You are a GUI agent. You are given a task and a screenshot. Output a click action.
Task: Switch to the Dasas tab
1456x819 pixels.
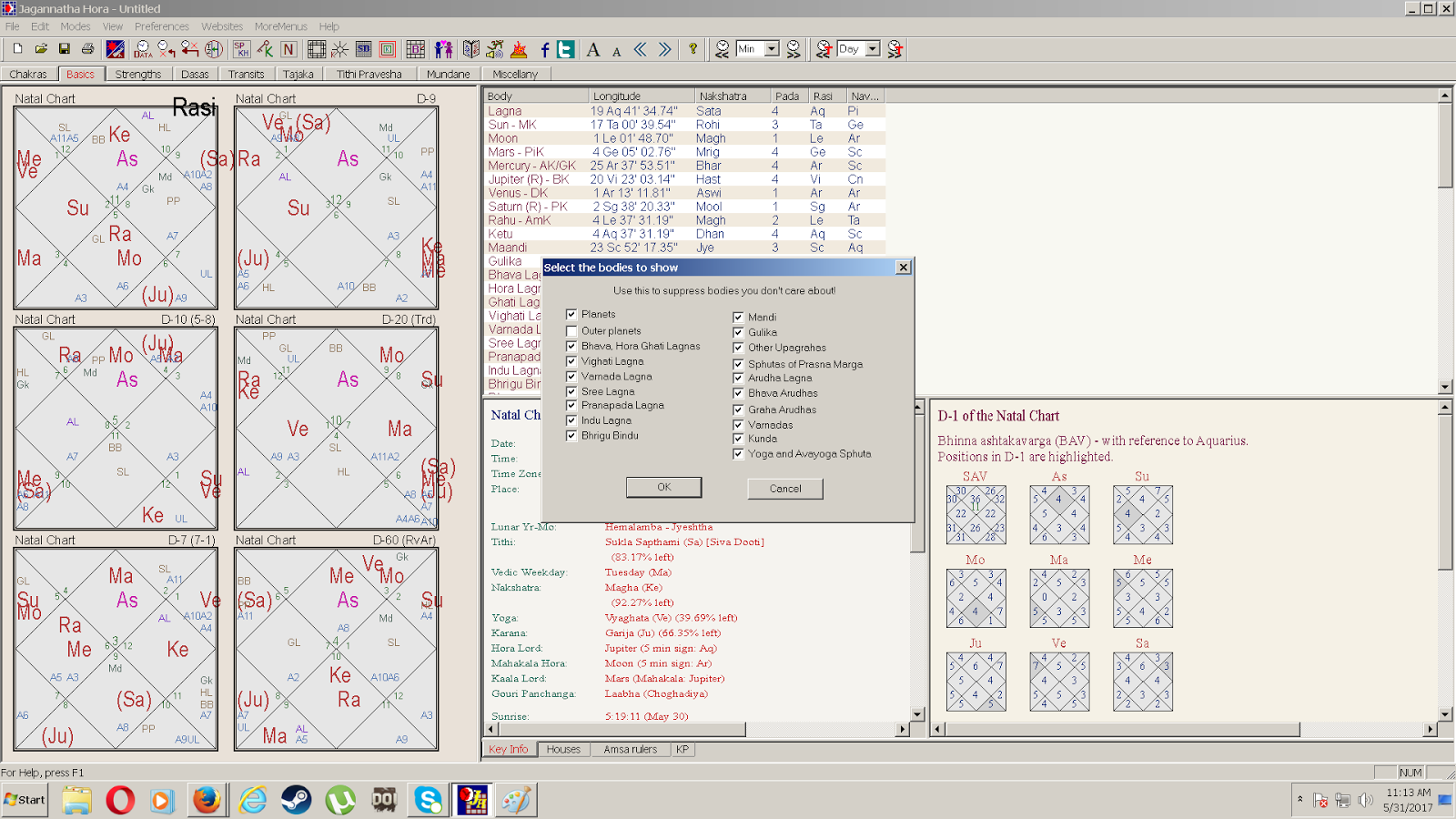195,75
